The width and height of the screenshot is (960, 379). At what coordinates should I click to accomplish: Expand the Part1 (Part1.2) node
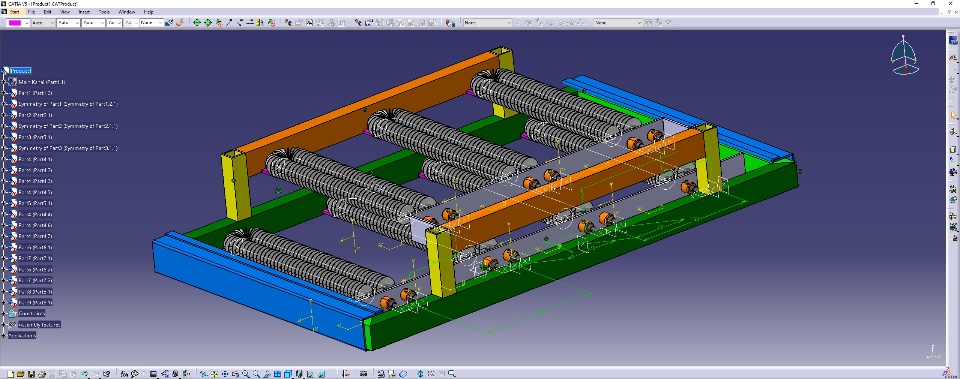(x=4, y=93)
